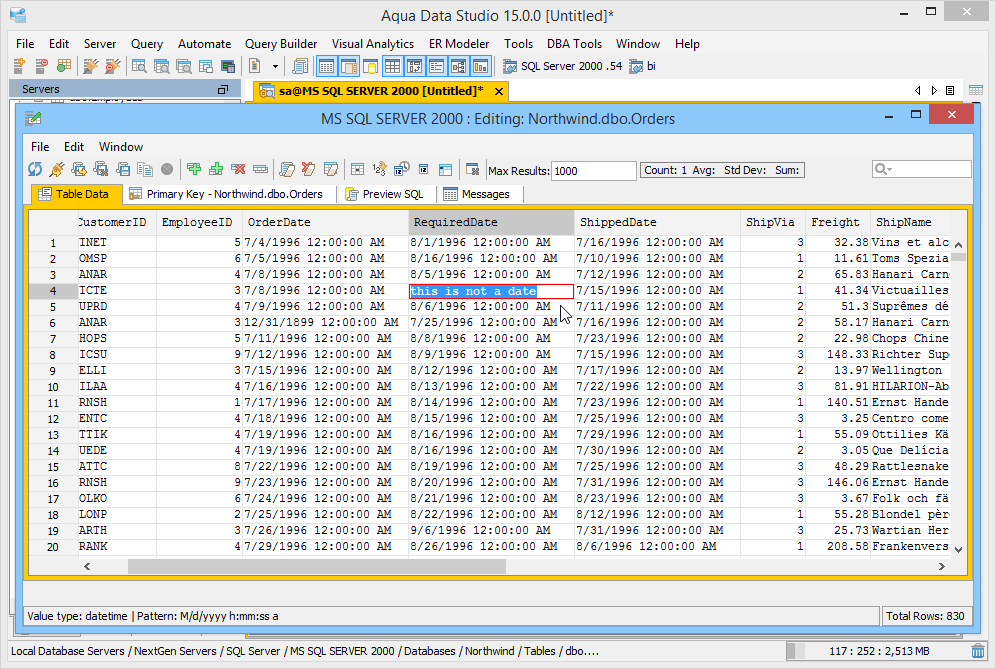Image resolution: width=996 pixels, height=669 pixels.
Task: Click the script scroll icon in main toolbar
Action: tap(299, 65)
